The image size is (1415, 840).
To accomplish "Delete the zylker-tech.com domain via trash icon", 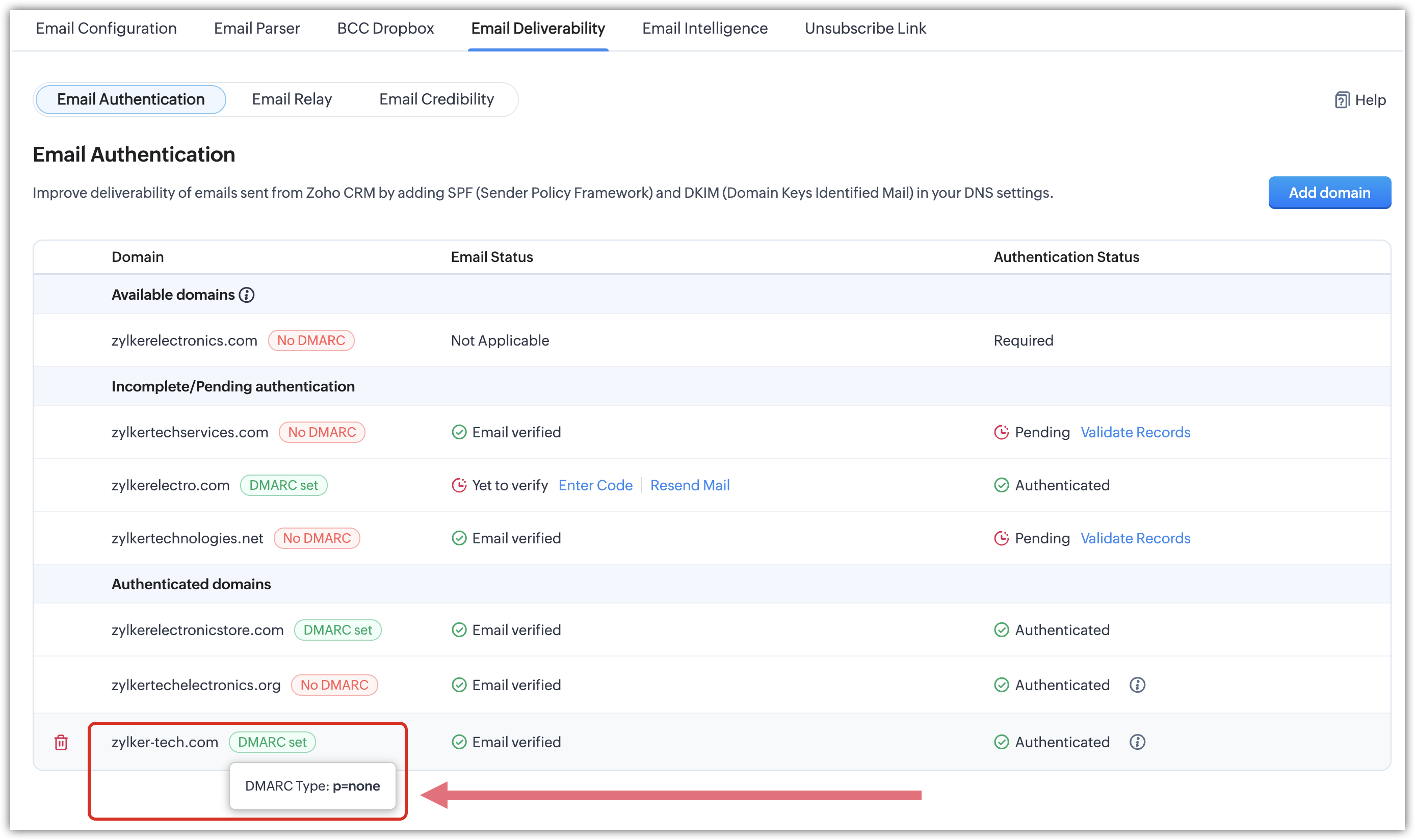I will pyautogui.click(x=61, y=742).
